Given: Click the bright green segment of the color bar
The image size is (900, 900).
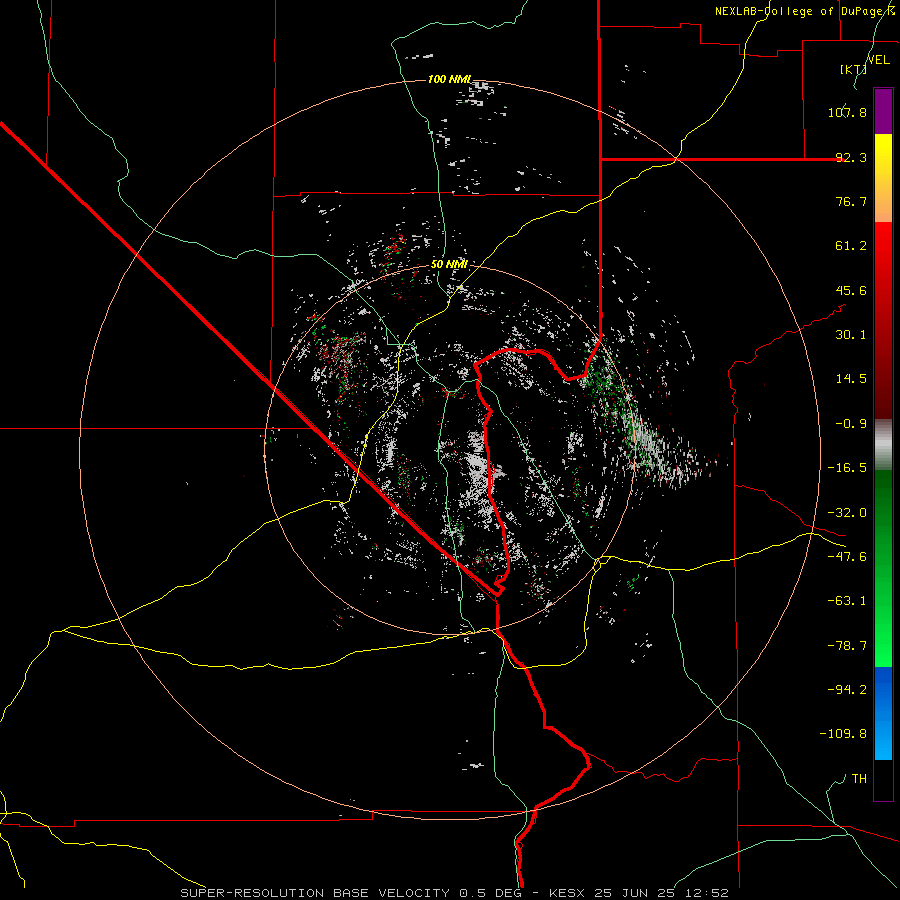Looking at the screenshot, I should point(883,568).
